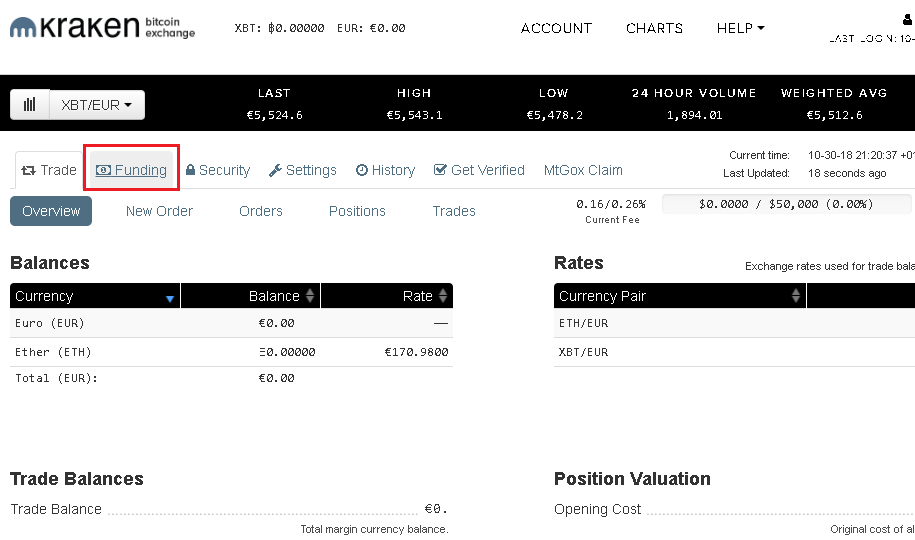The height and width of the screenshot is (540, 915).
Task: Go to New Order
Action: coord(159,211)
